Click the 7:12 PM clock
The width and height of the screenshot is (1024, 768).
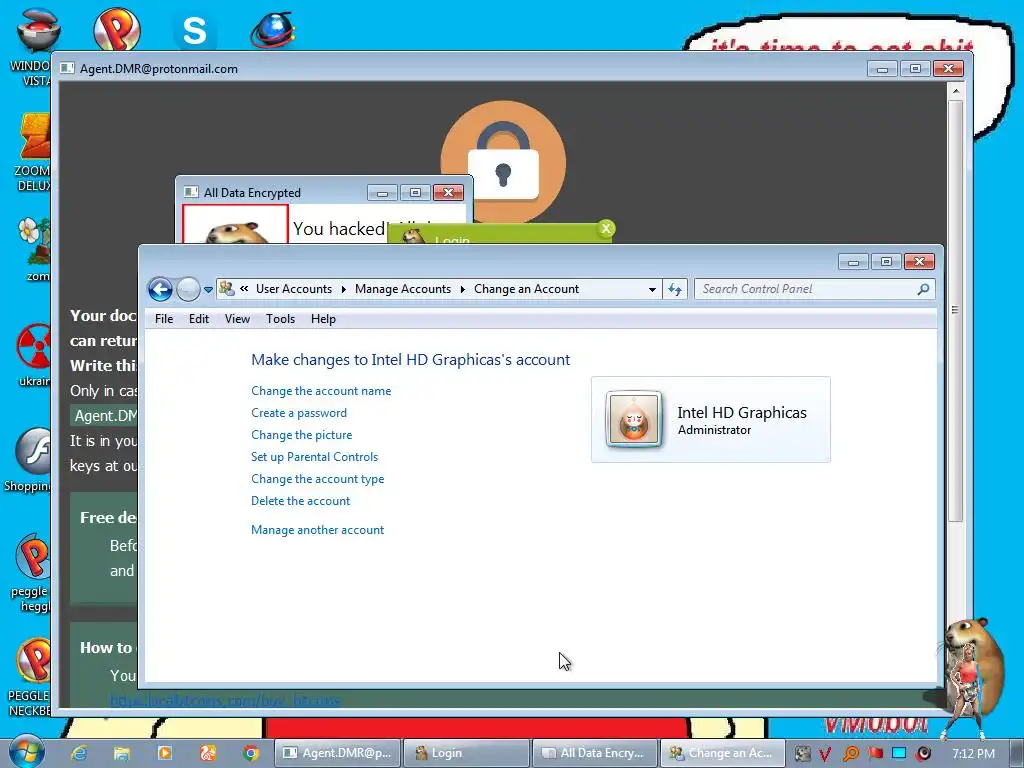click(974, 754)
